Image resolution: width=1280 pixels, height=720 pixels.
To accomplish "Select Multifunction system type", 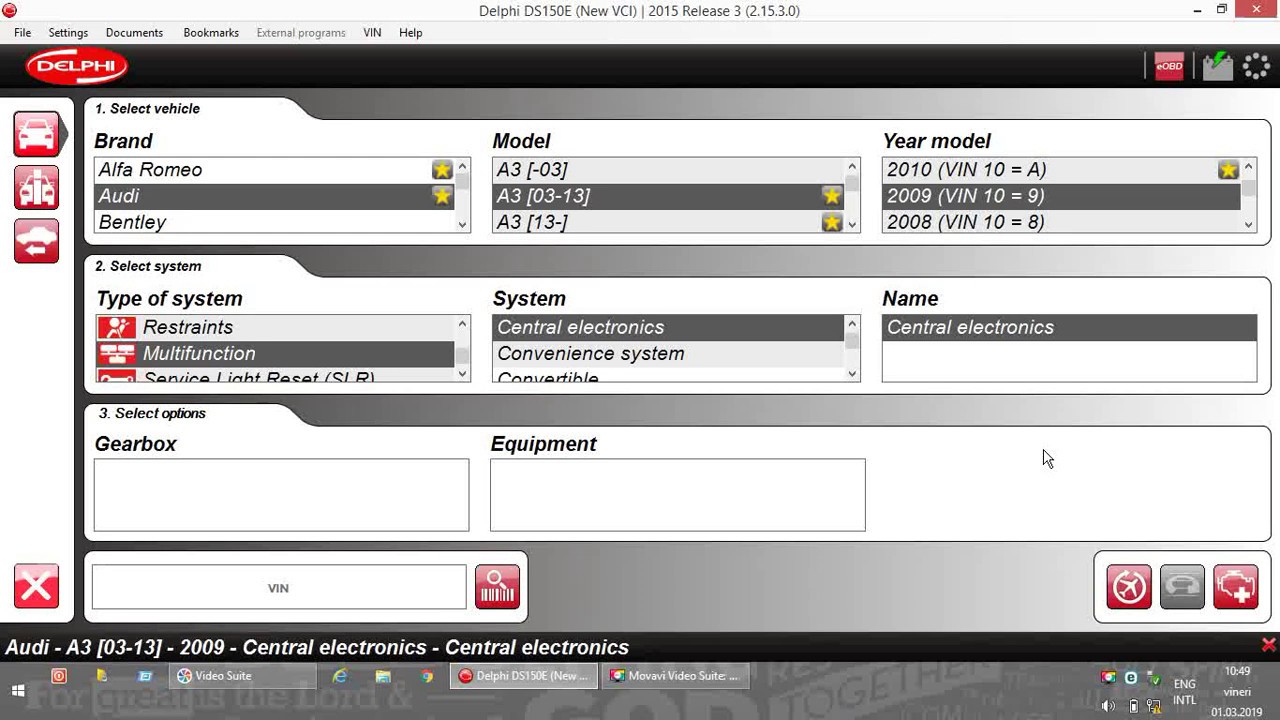I will click(x=275, y=353).
